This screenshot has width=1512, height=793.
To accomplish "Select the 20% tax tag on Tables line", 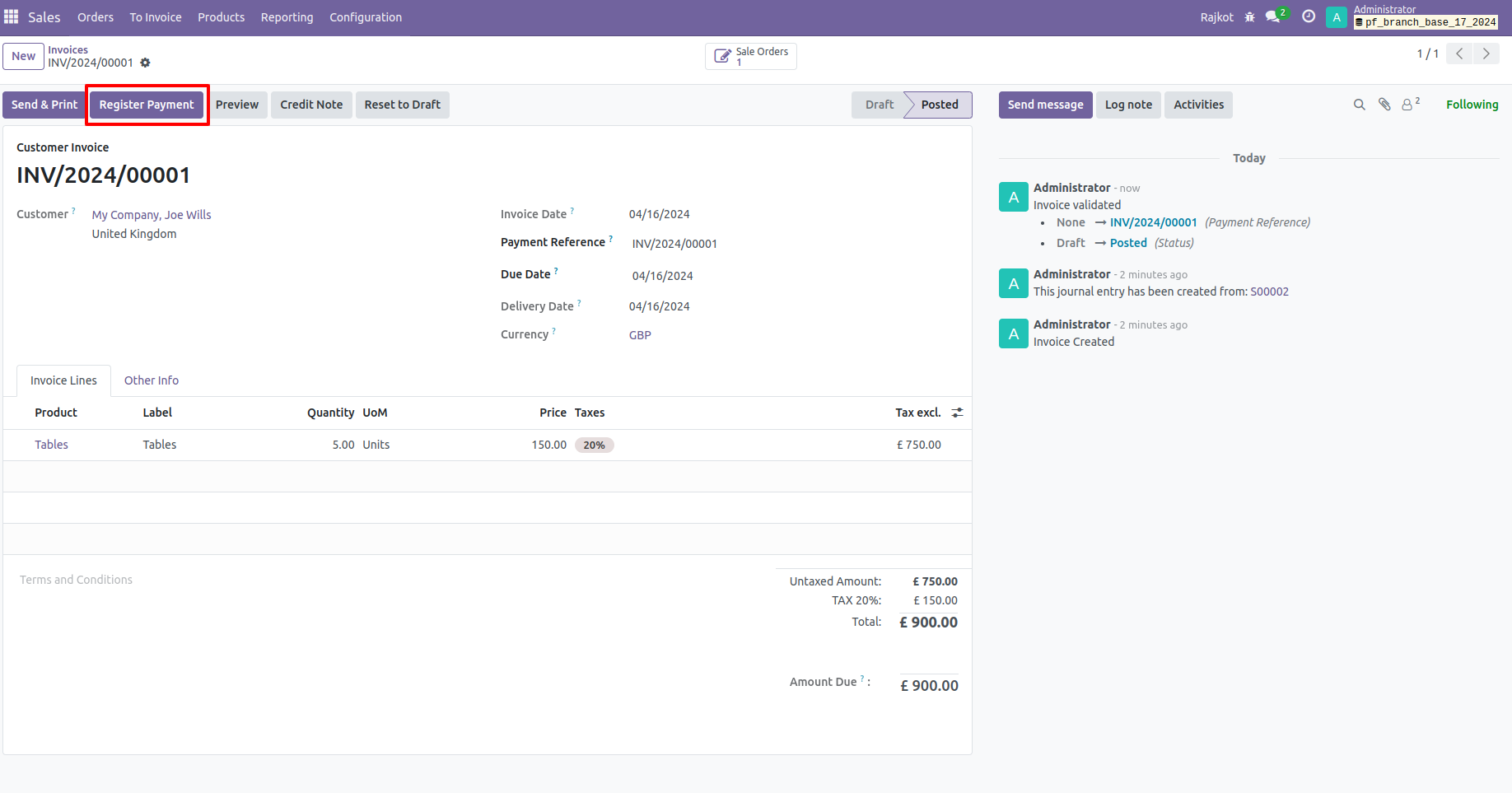I will pyautogui.click(x=595, y=445).
